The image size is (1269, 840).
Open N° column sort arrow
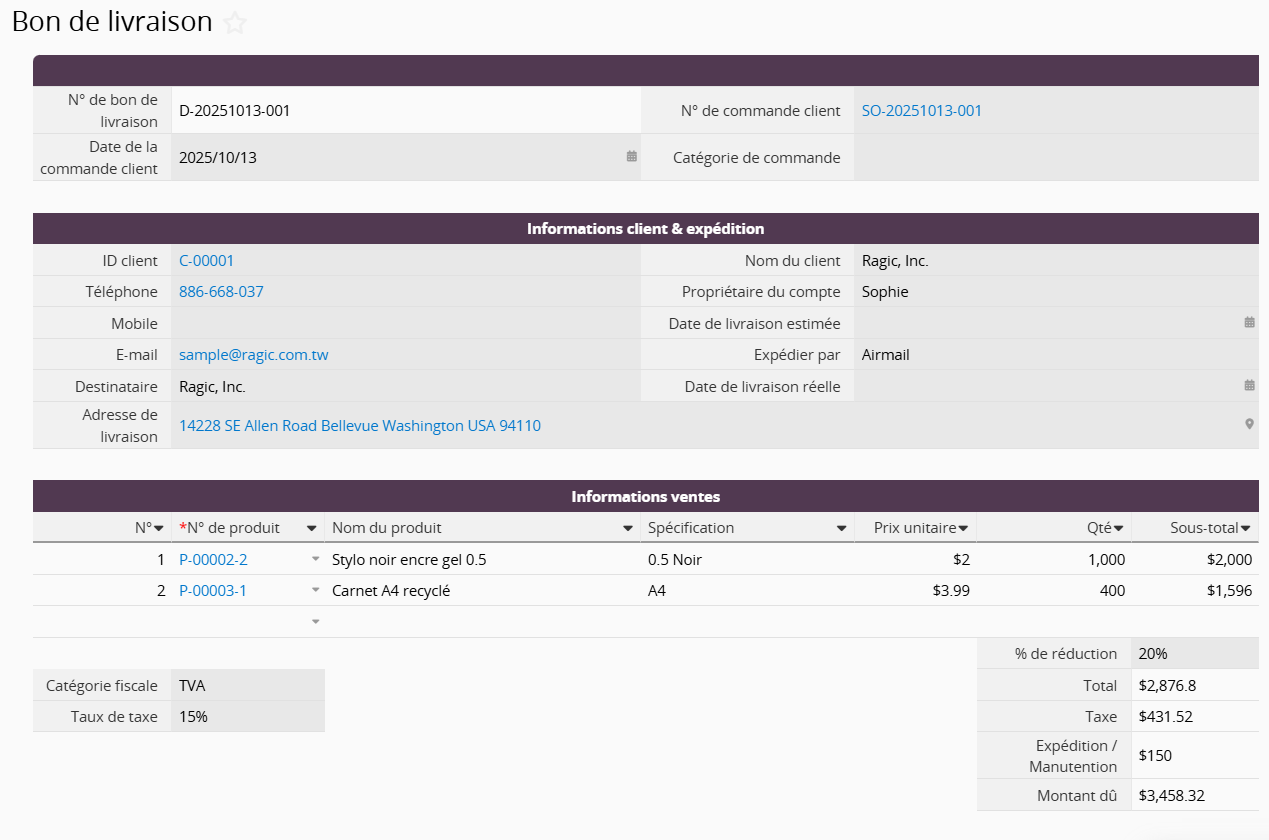158,528
